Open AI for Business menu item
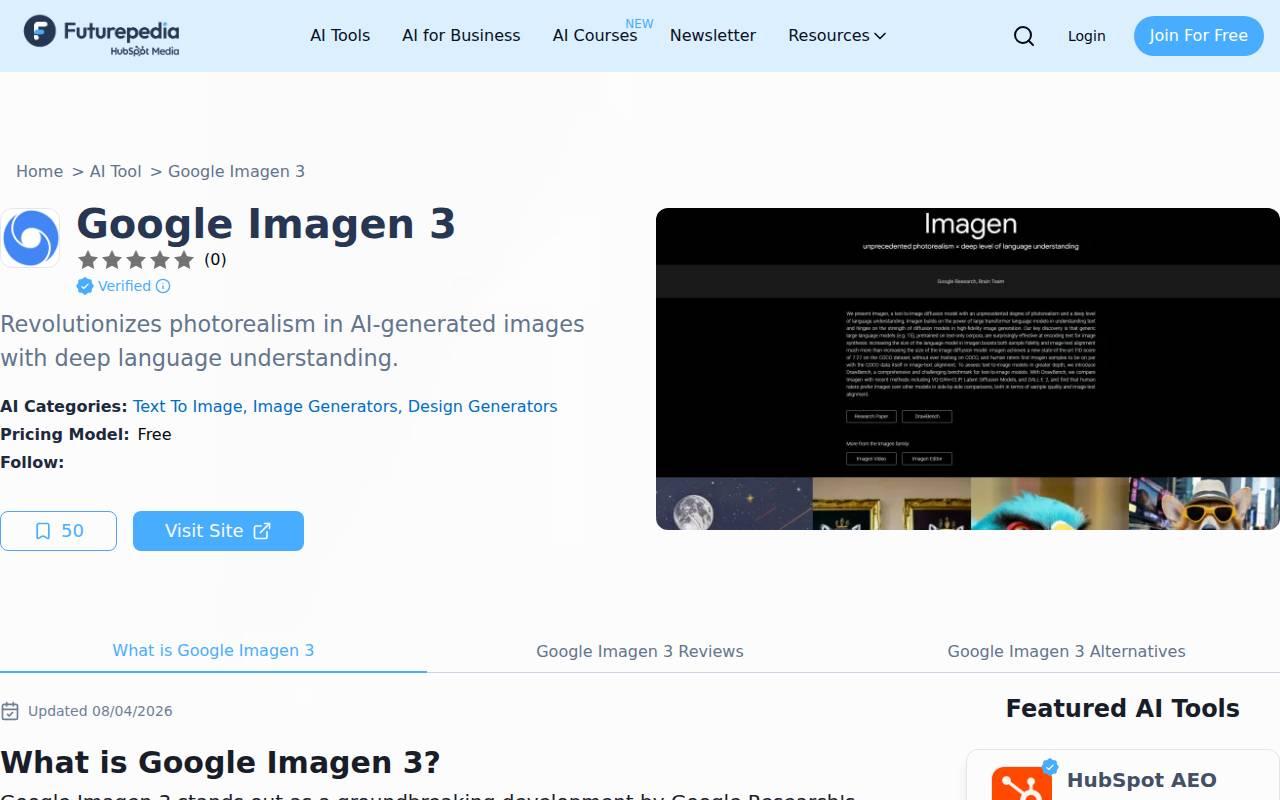 (461, 35)
